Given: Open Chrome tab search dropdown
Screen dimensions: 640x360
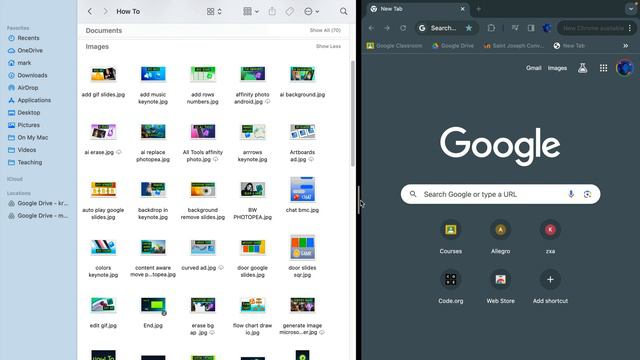Looking at the screenshot, I should click(631, 9).
